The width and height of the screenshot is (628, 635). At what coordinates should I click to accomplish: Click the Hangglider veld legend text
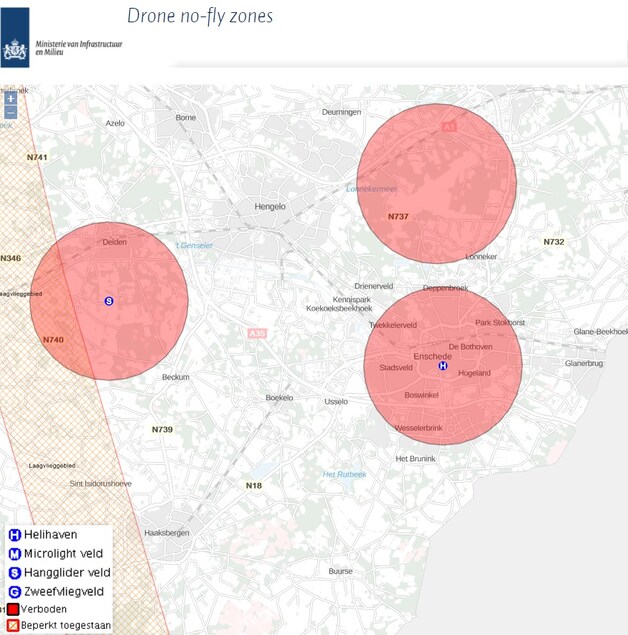pos(67,573)
